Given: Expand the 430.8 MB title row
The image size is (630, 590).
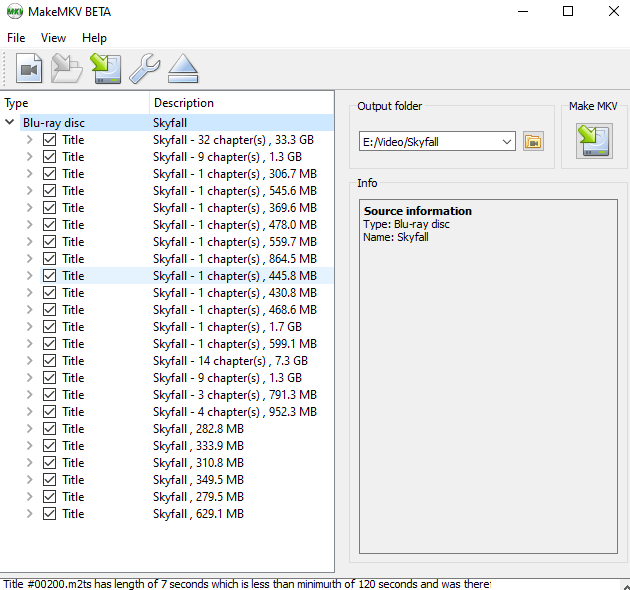Looking at the screenshot, I should (29, 293).
